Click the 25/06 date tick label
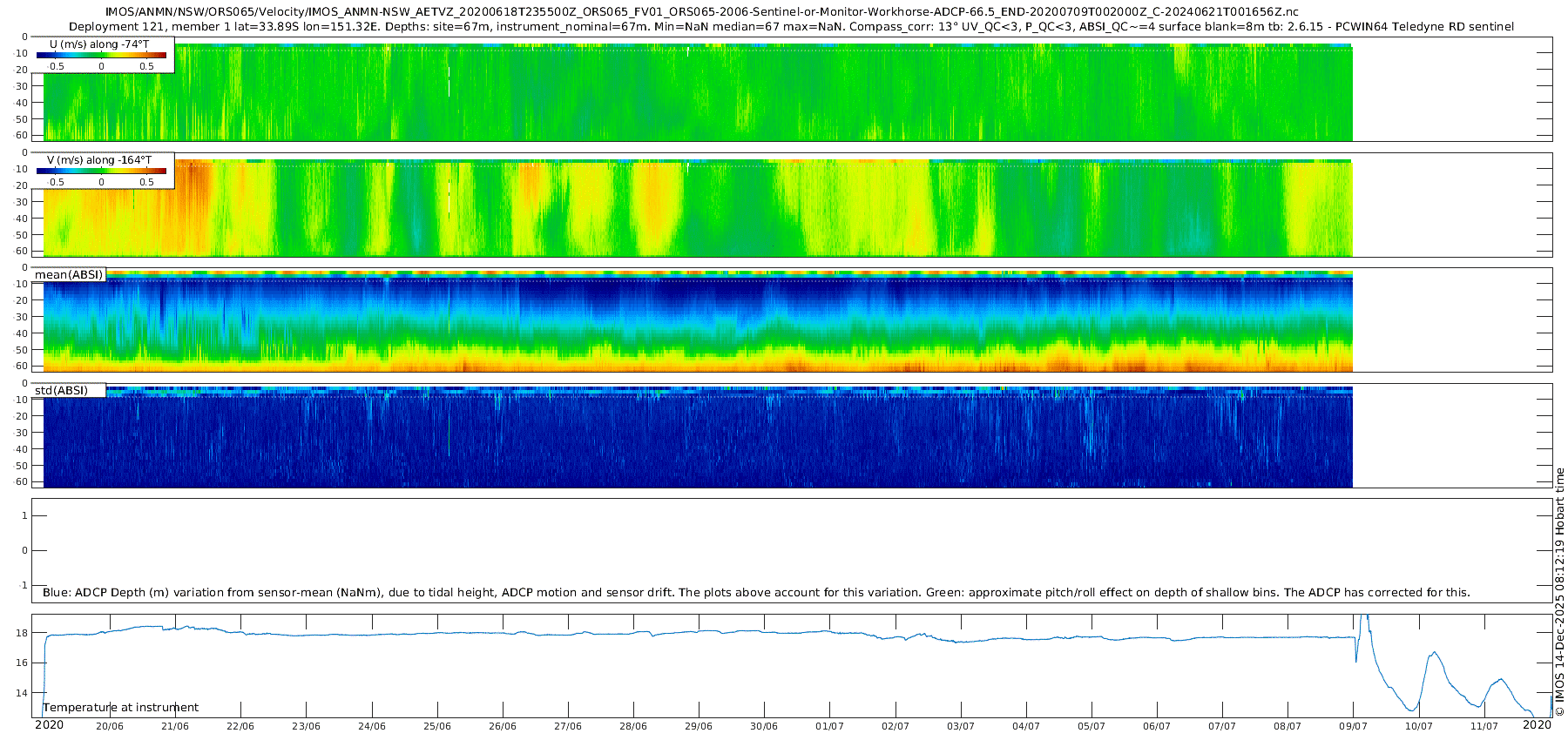Image resolution: width=1568 pixels, height=740 pixels. coord(437,727)
